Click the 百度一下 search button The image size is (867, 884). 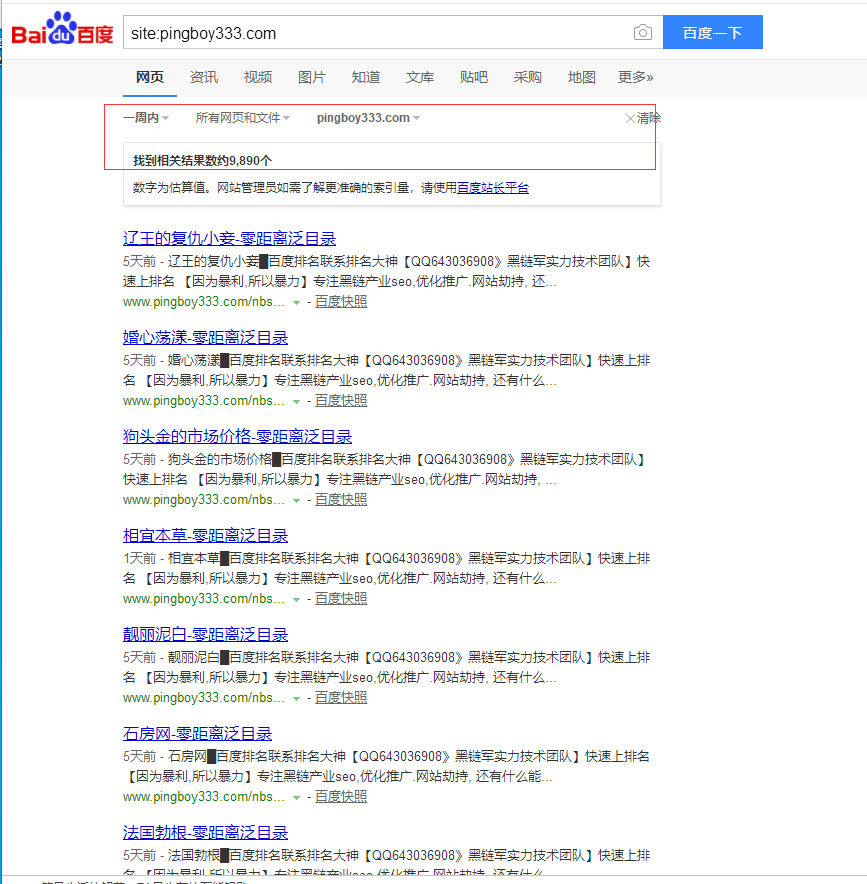click(x=712, y=33)
